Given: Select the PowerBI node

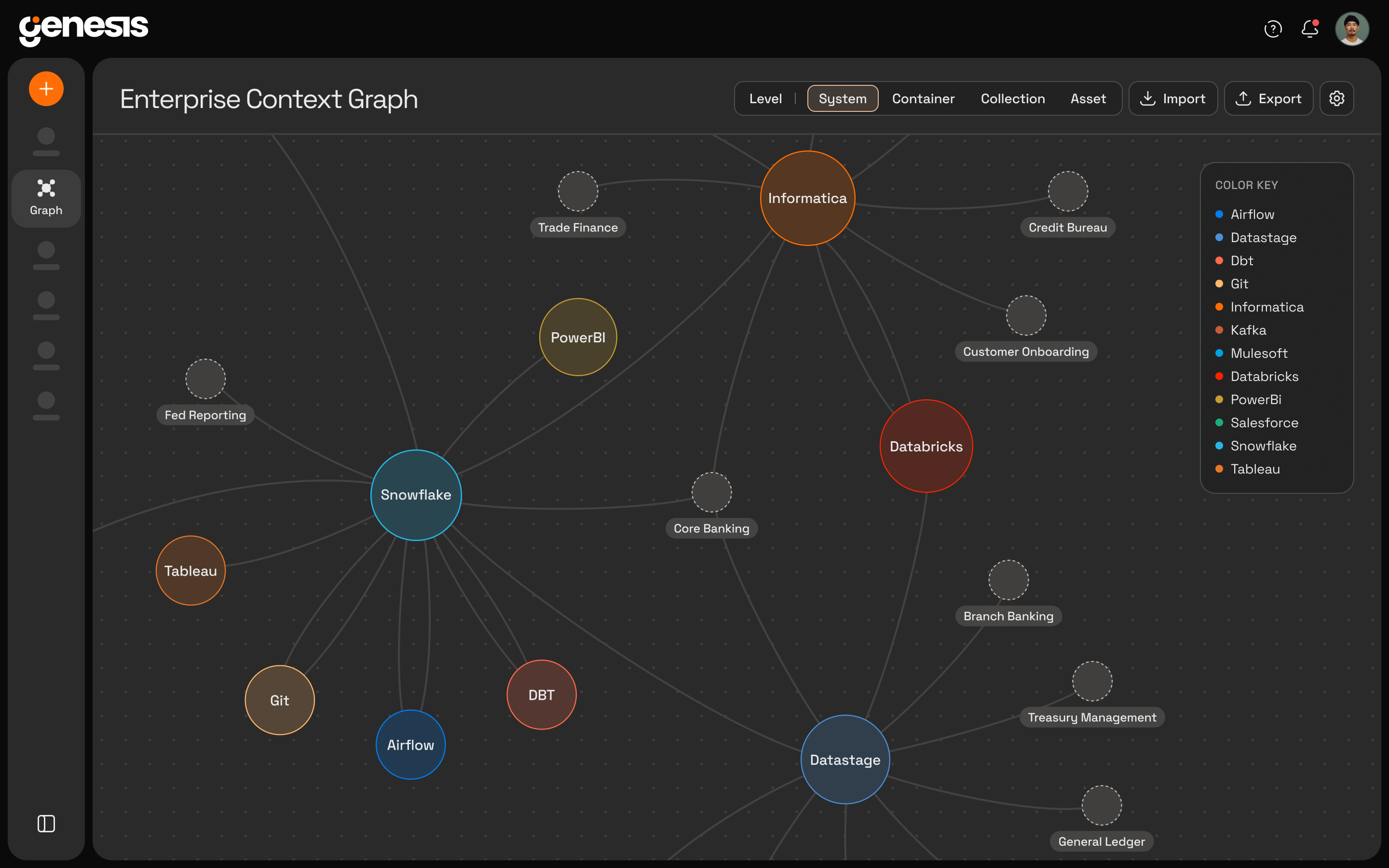Looking at the screenshot, I should coord(578,337).
